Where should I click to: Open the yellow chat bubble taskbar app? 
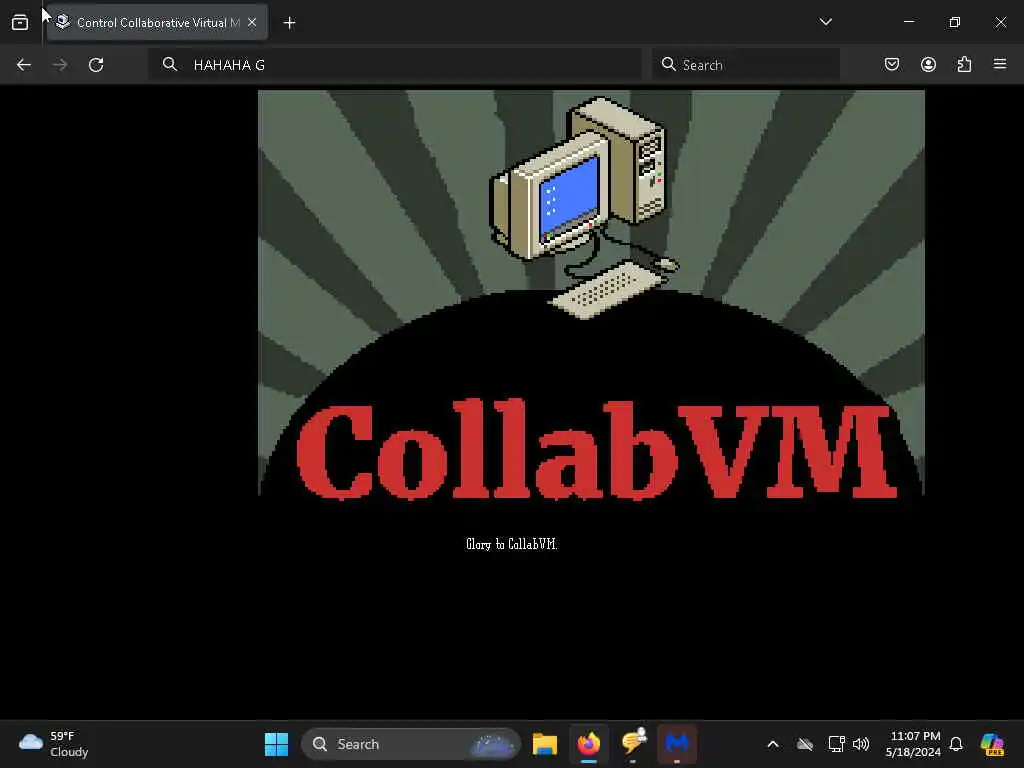[x=633, y=744]
